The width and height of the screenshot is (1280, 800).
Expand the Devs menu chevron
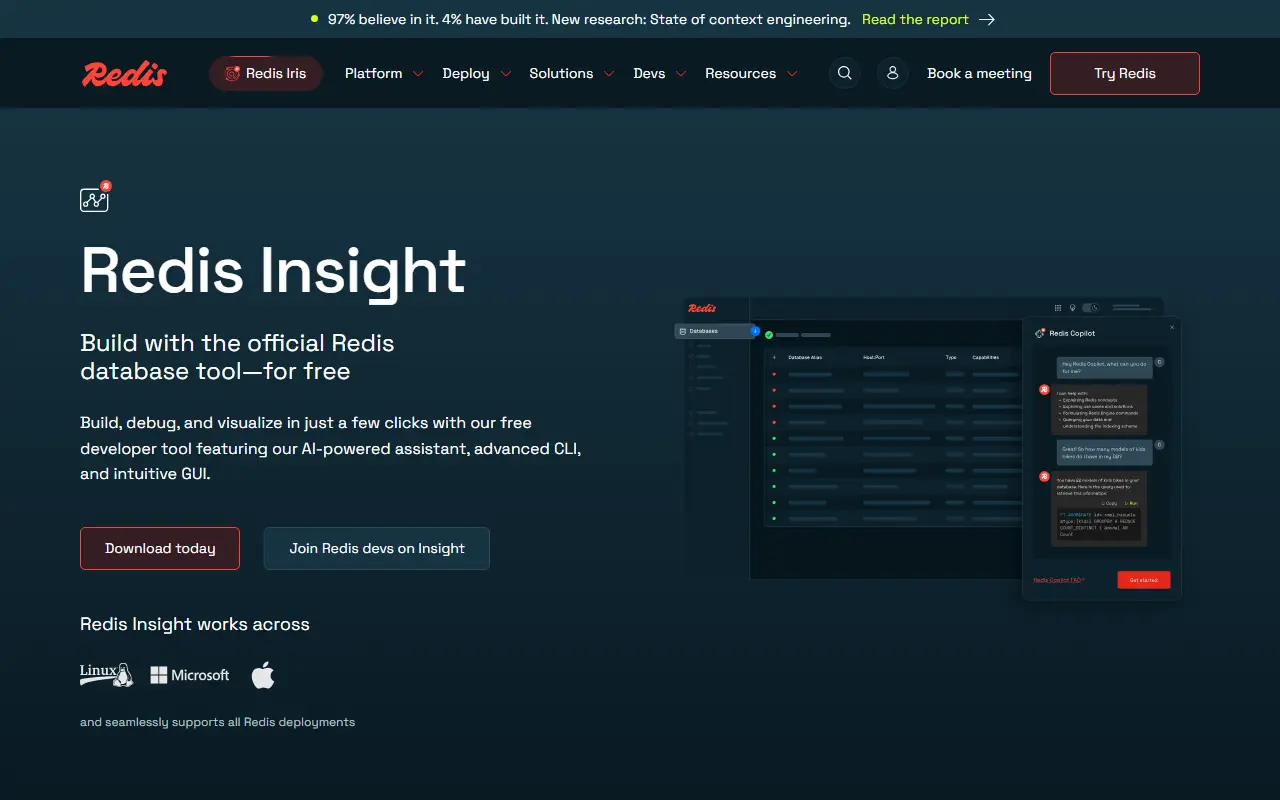(681, 74)
